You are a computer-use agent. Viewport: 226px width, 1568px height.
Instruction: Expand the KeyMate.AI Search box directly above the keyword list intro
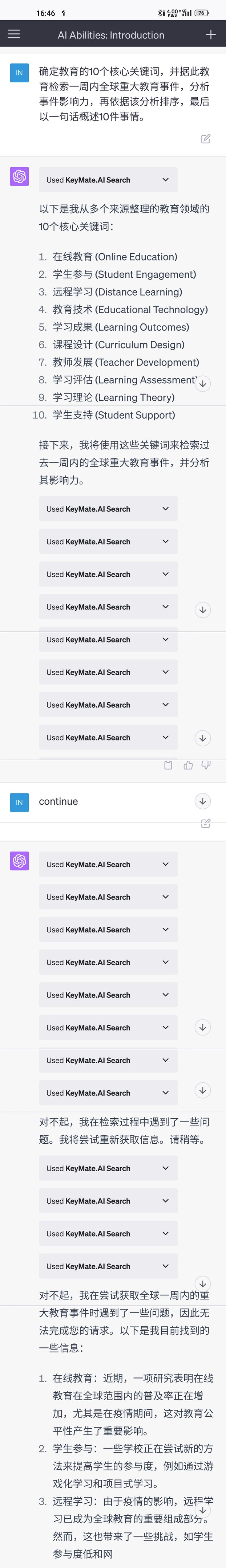[x=108, y=180]
